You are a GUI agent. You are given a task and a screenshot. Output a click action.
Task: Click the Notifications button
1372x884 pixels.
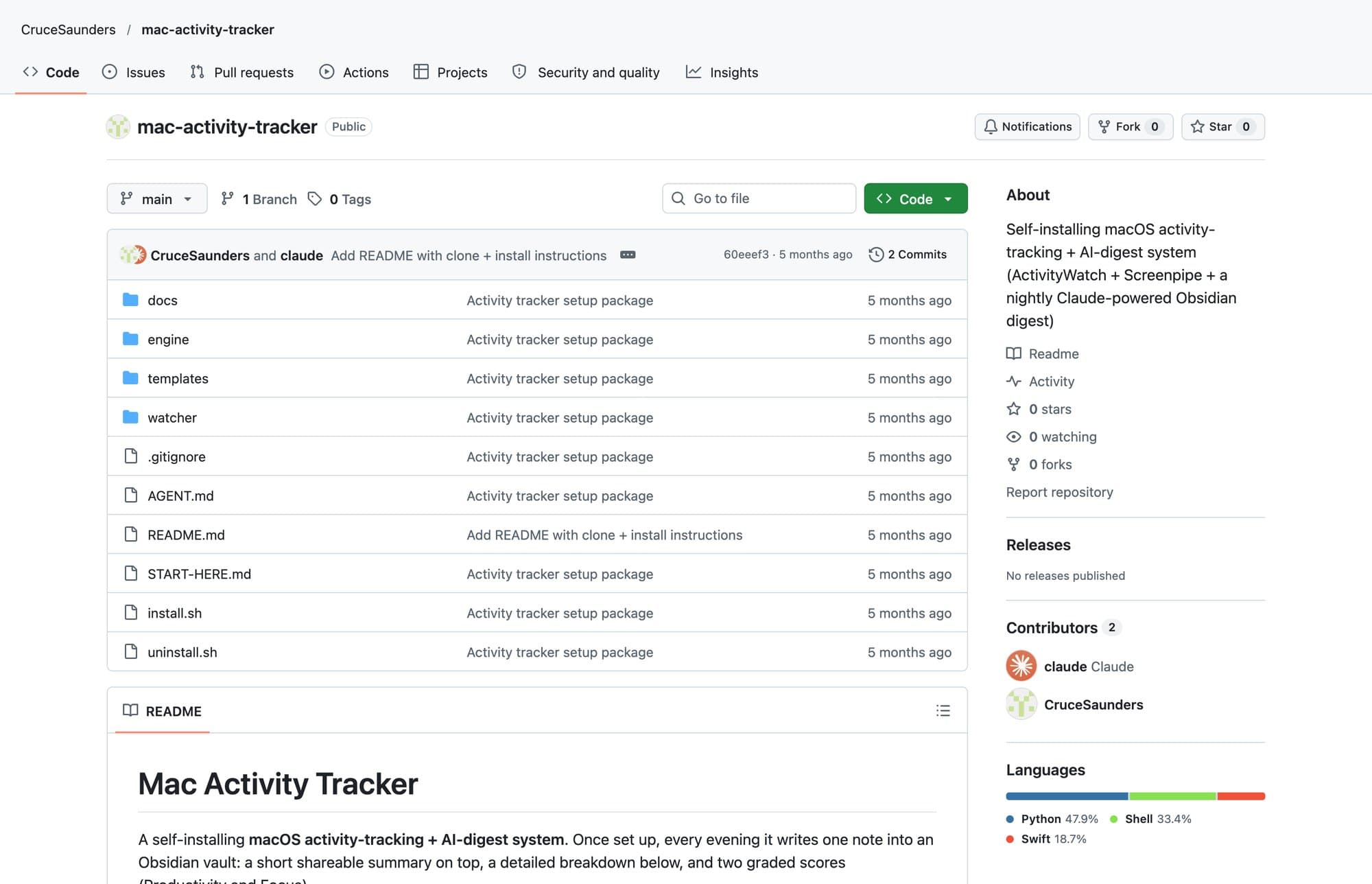pyautogui.click(x=1028, y=126)
